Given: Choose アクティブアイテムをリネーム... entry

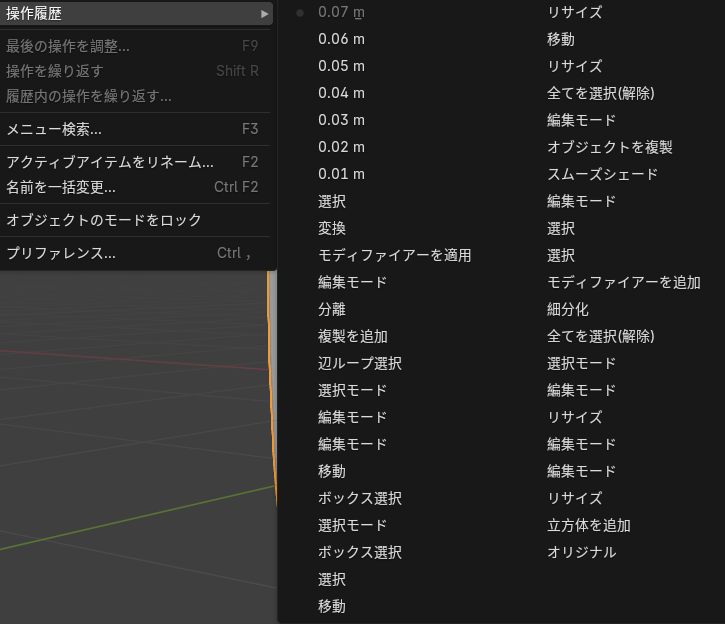Looking at the screenshot, I should point(110,162).
